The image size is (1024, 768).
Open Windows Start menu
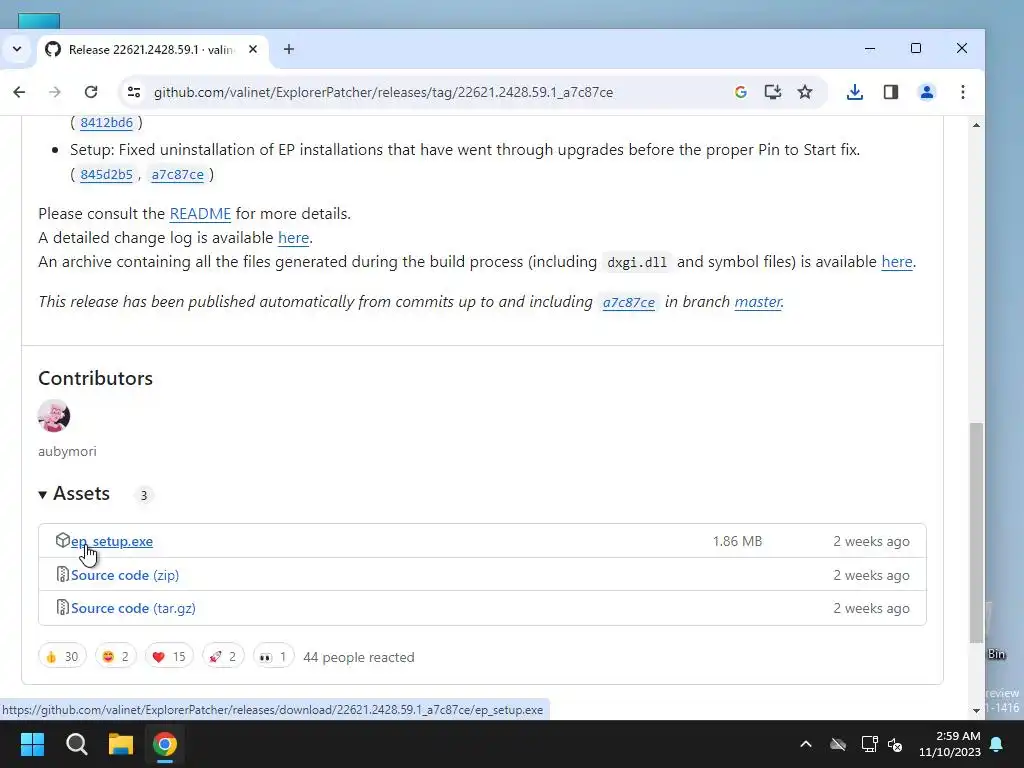tap(32, 744)
